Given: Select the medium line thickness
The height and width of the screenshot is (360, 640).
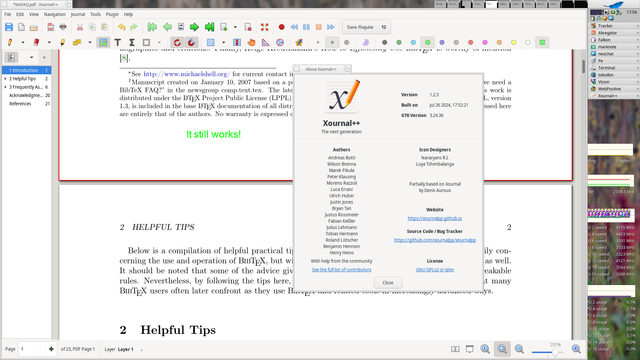Looking at the screenshot, I should coord(332,42).
